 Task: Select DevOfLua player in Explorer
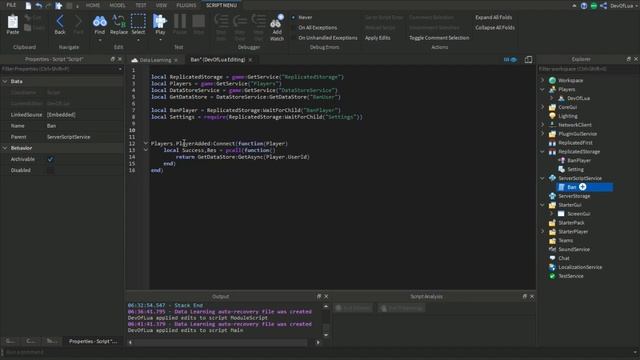(x=578, y=98)
